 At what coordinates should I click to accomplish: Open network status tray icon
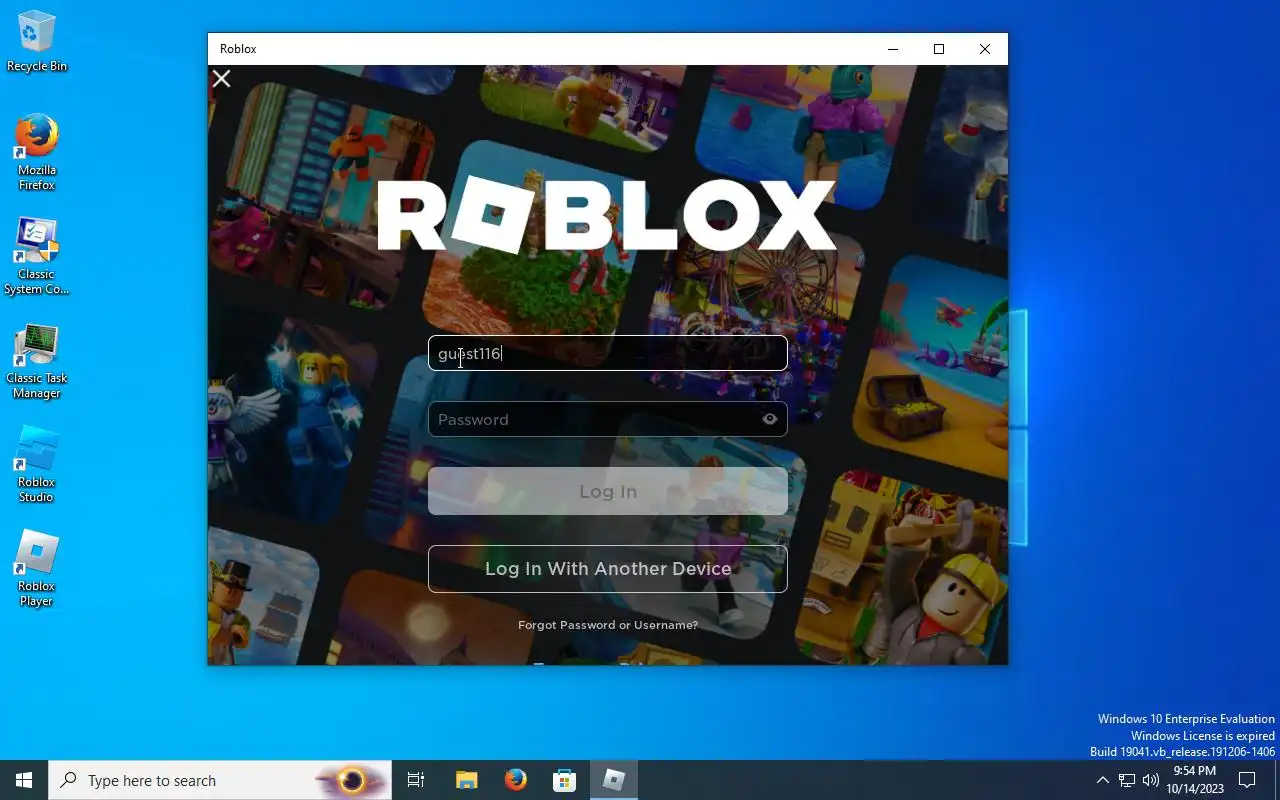pyautogui.click(x=1127, y=780)
